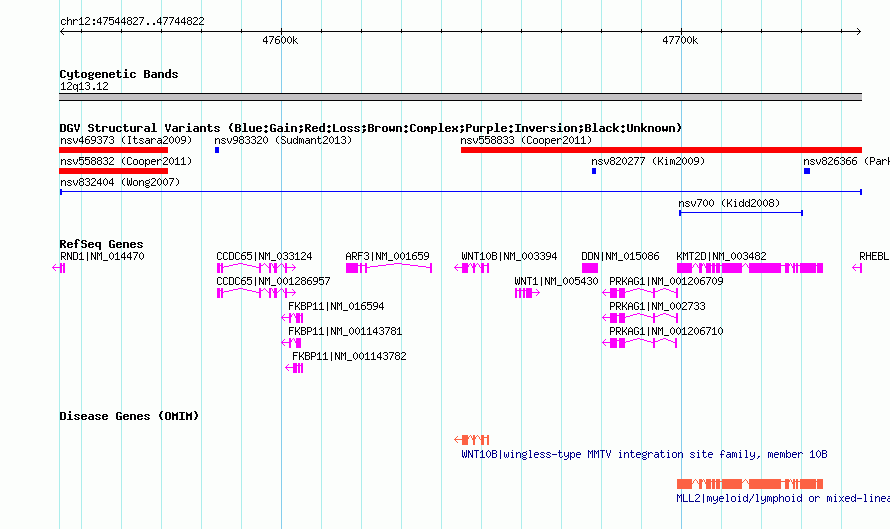890x529 pixels.
Task: Click the WNT1 NM_005430 gene glyph
Action: (527, 293)
